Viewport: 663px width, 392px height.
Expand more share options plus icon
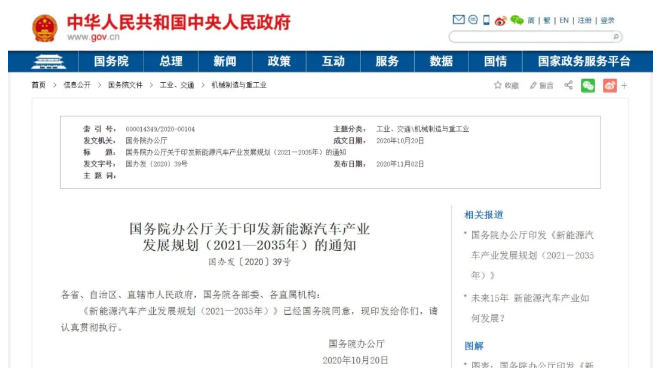[624, 85]
